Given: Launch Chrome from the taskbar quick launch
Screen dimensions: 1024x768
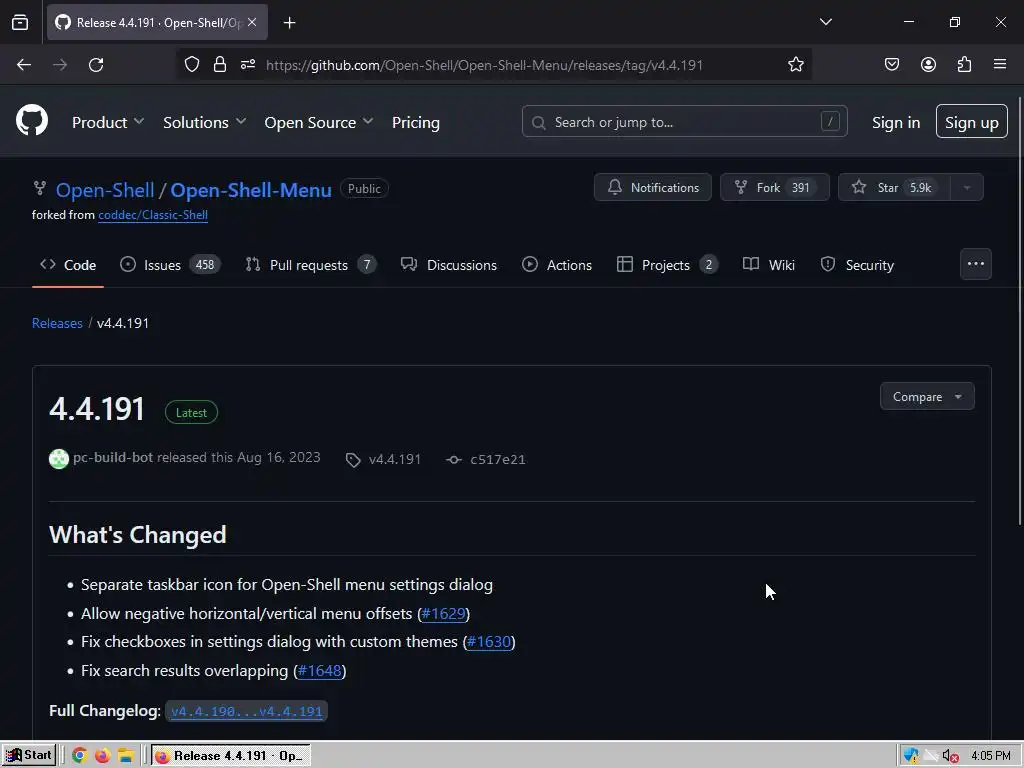Looking at the screenshot, I should pos(79,756).
